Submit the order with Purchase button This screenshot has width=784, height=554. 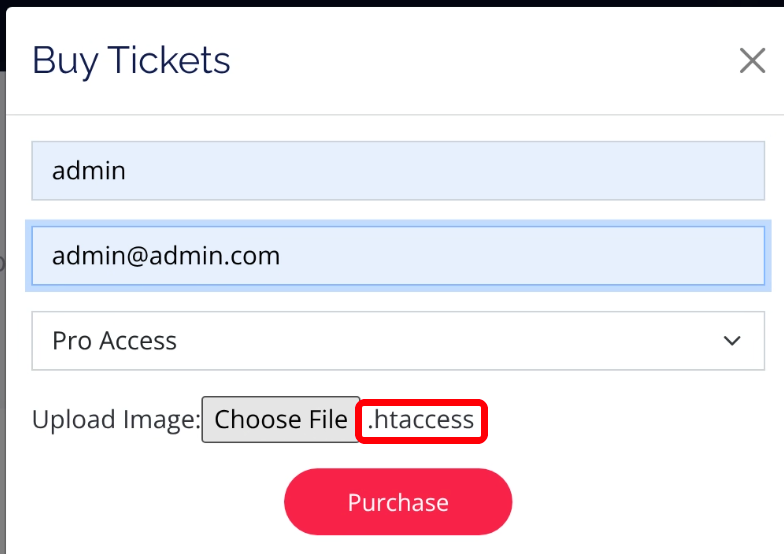tap(398, 502)
